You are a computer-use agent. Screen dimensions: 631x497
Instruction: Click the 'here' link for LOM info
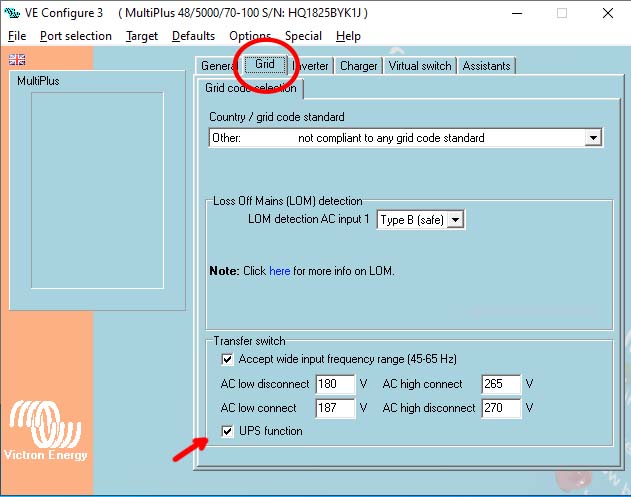(279, 271)
